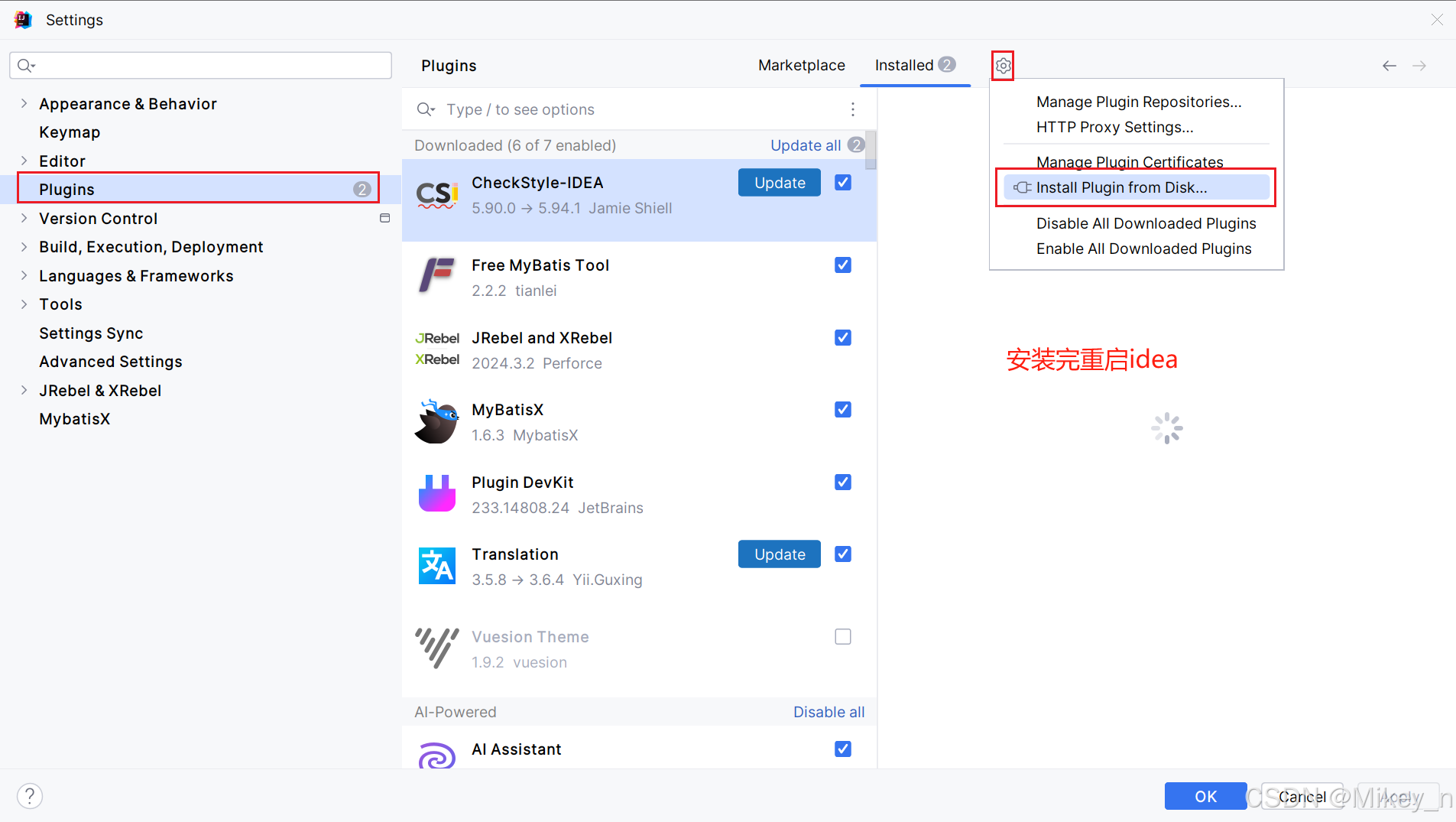Update the CheckStyle-IDEA plugin
The width and height of the screenshot is (1456, 822).
pyautogui.click(x=780, y=183)
